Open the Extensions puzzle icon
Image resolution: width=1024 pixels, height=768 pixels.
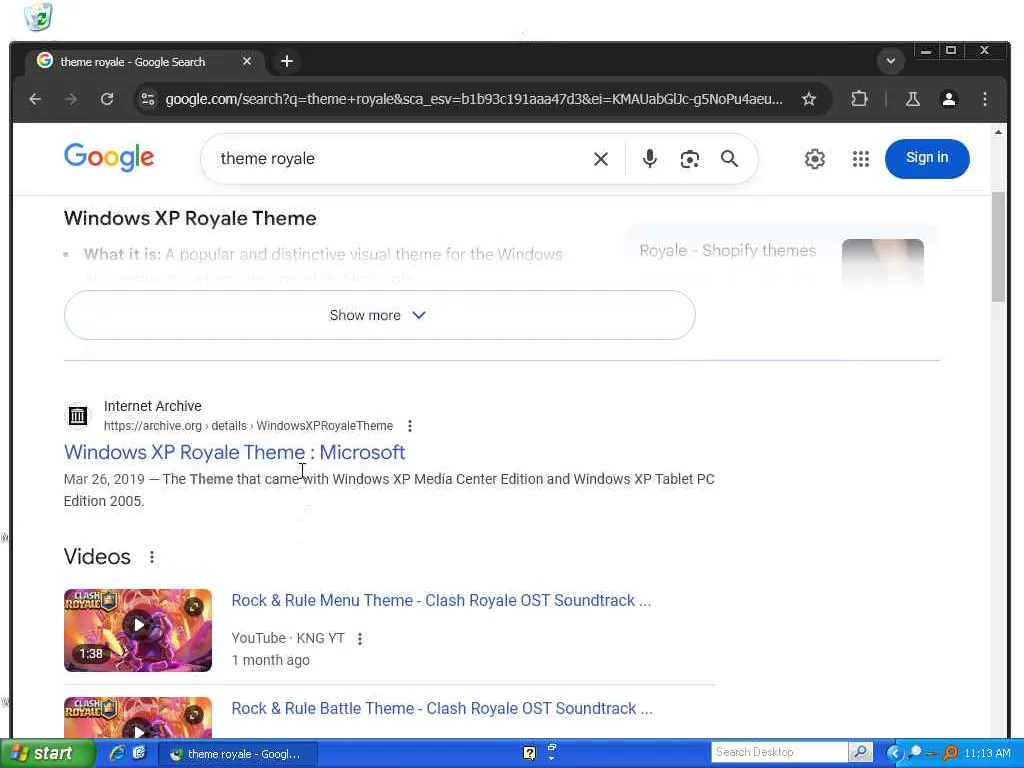[859, 99]
